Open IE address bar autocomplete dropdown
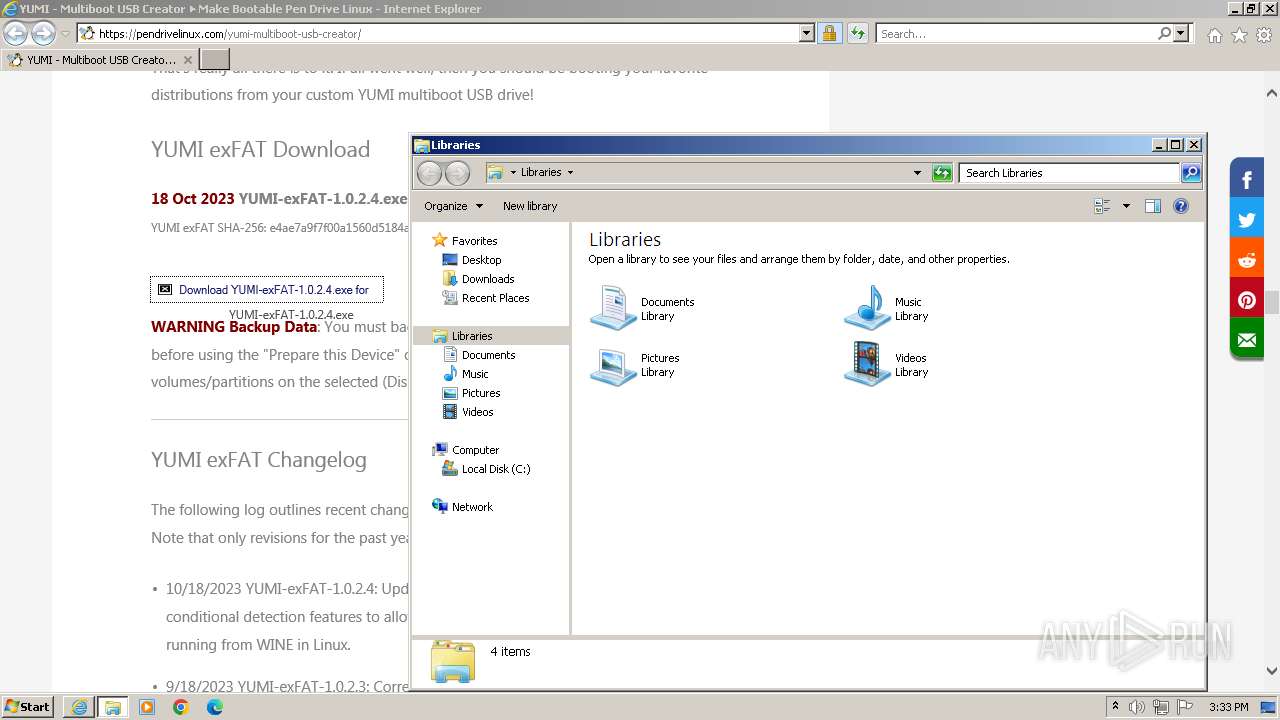The image size is (1280, 720). coord(807,34)
